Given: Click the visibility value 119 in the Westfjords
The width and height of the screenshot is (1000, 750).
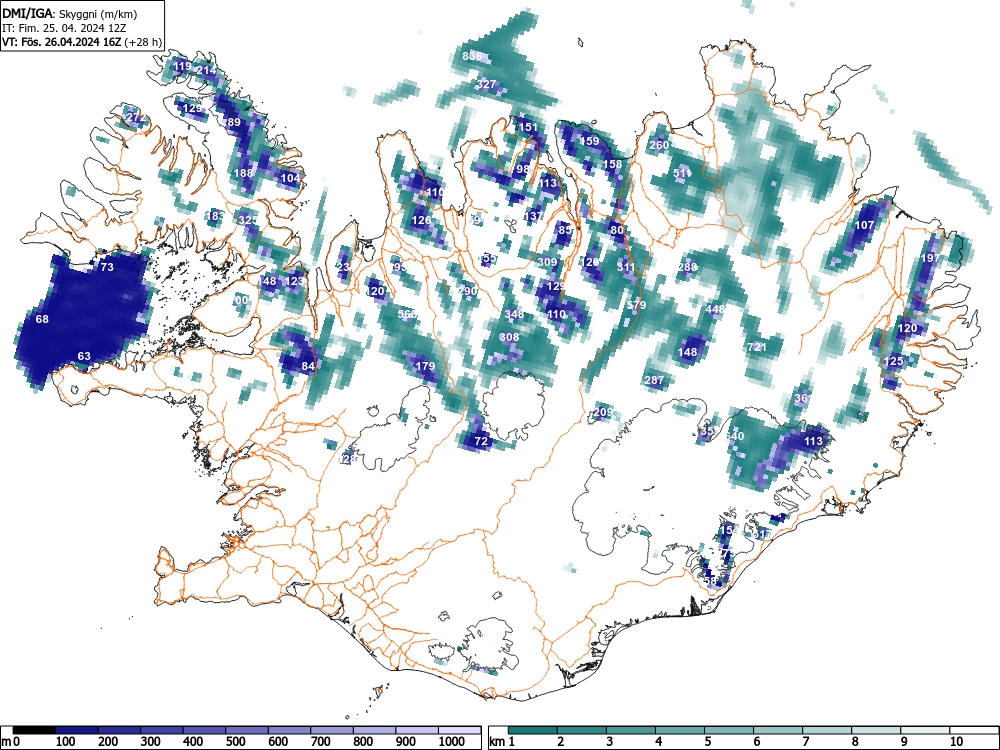Looking at the screenshot, I should coord(182,66).
